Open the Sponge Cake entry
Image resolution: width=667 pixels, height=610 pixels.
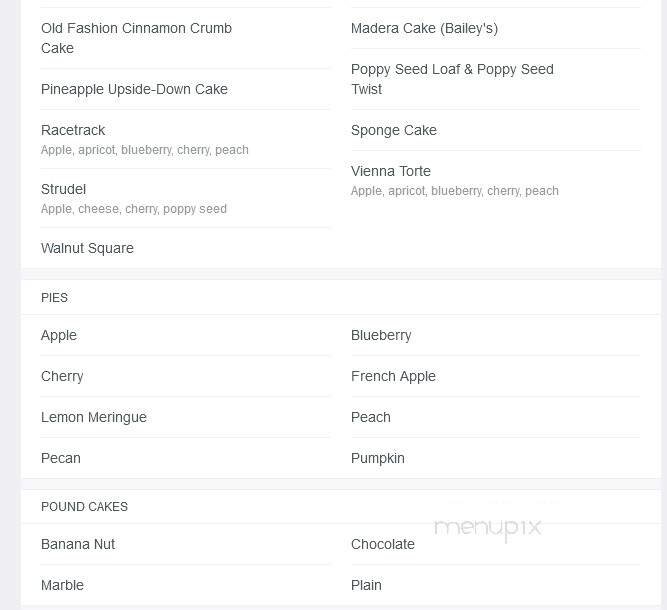tap(394, 130)
